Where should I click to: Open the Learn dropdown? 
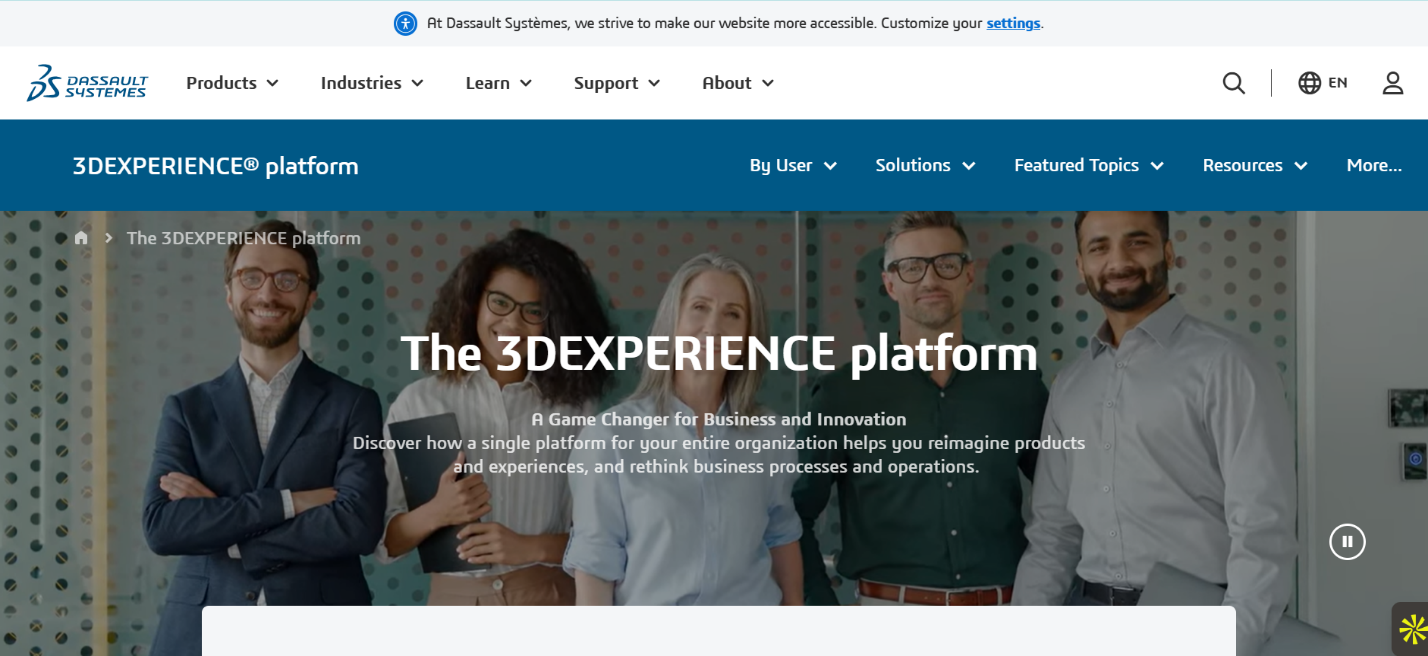499,83
